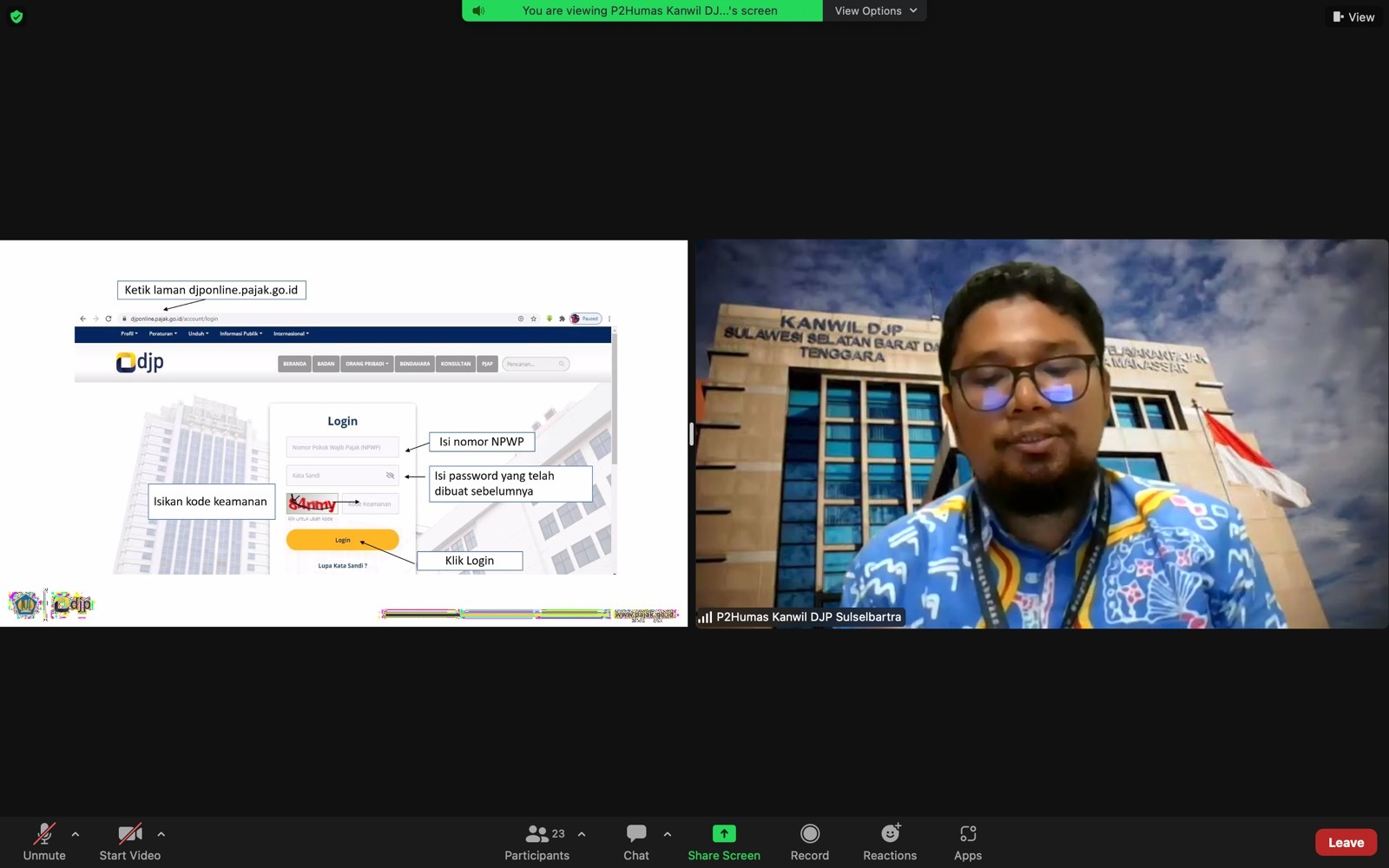
Task: Click the green Share Screen icon
Action: pos(723,834)
